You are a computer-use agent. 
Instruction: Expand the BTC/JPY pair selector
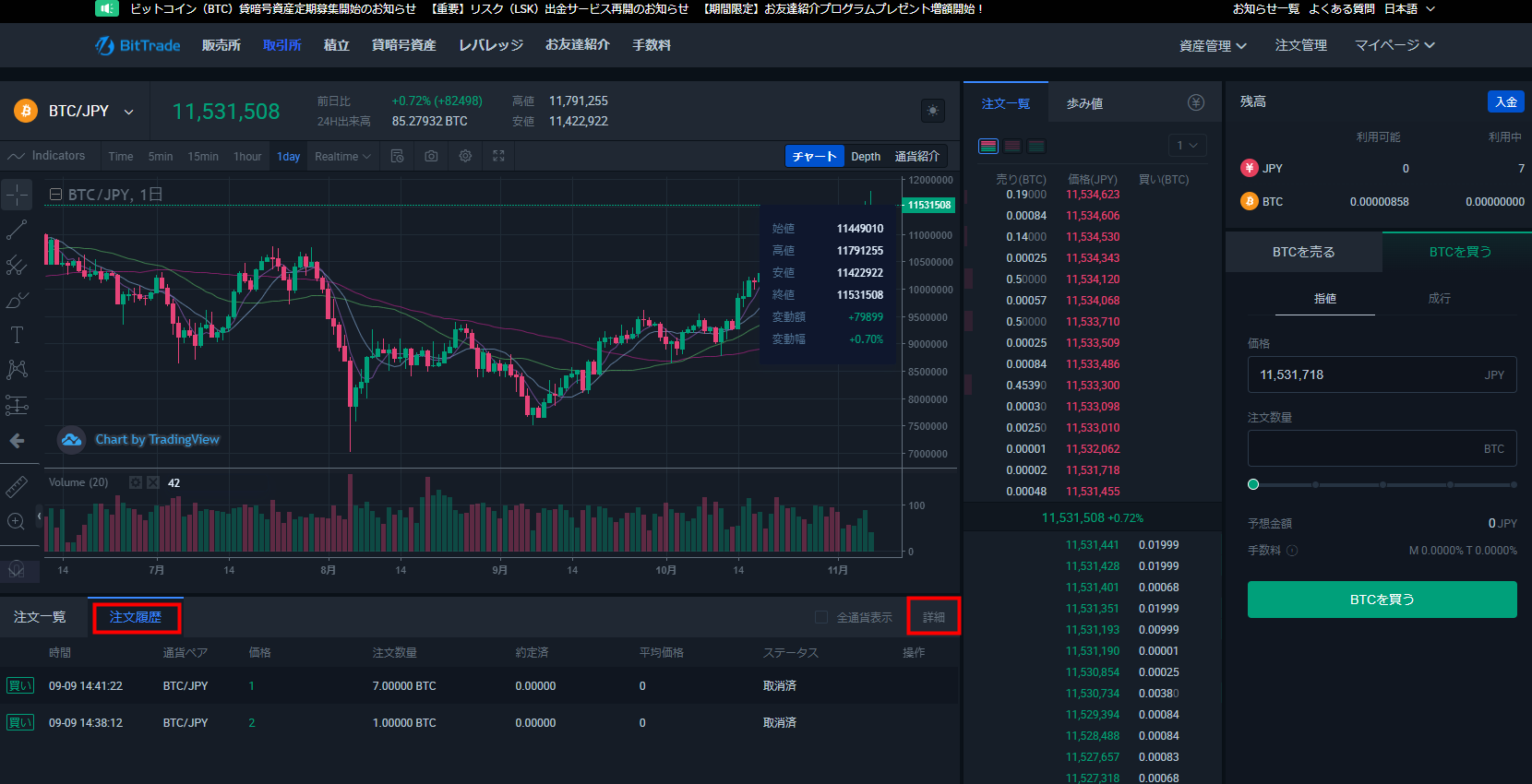(128, 112)
